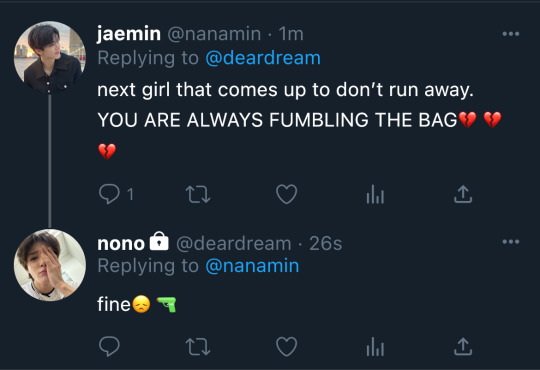Screen dimensions: 540x370
Task: Like nono's "fine" tweet
Action: click(287, 346)
